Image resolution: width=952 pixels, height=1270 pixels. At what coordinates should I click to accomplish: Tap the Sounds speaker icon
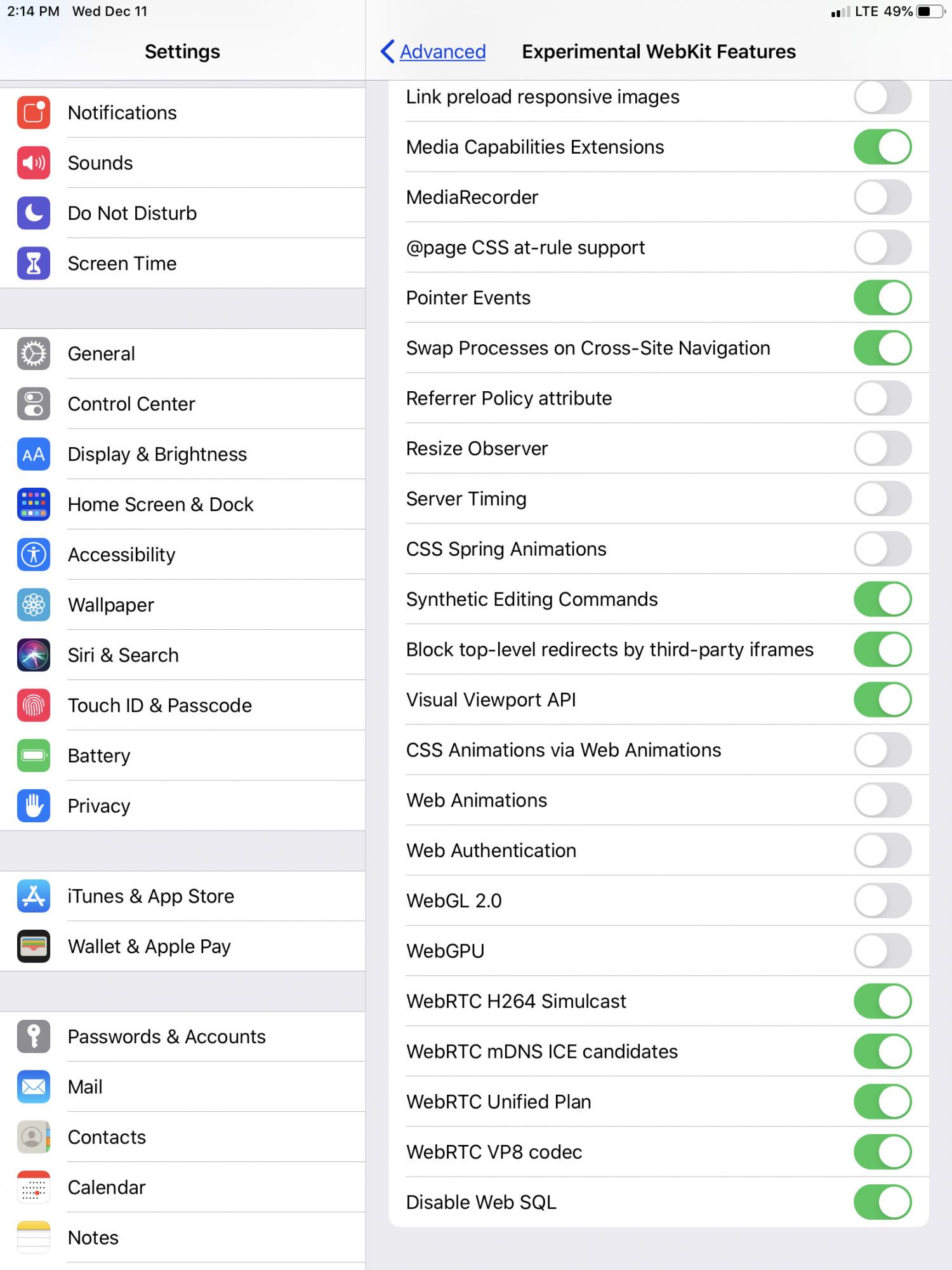click(34, 163)
